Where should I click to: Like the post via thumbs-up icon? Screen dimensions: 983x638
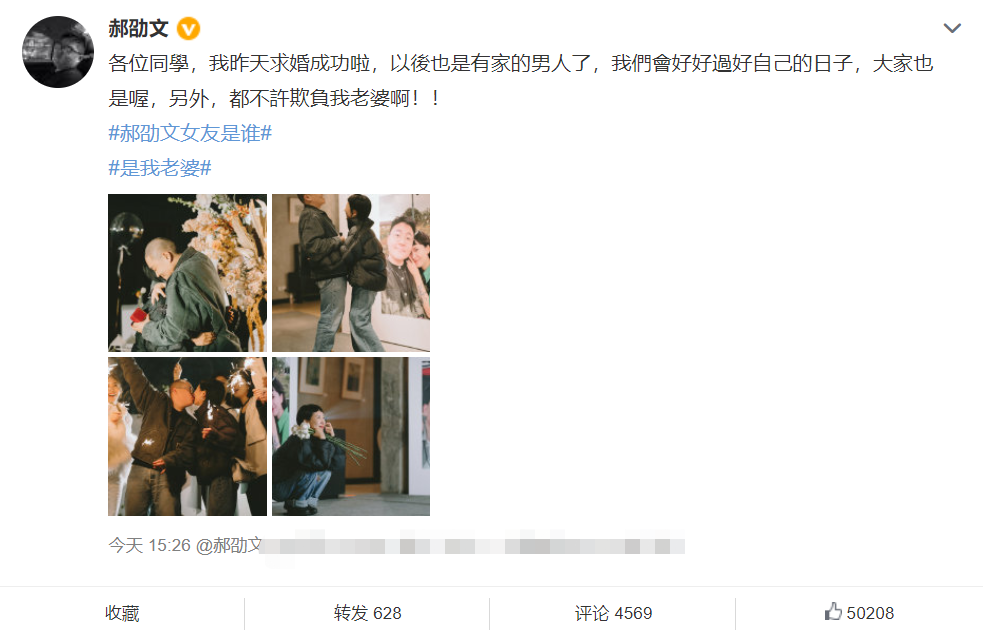pyautogui.click(x=833, y=612)
